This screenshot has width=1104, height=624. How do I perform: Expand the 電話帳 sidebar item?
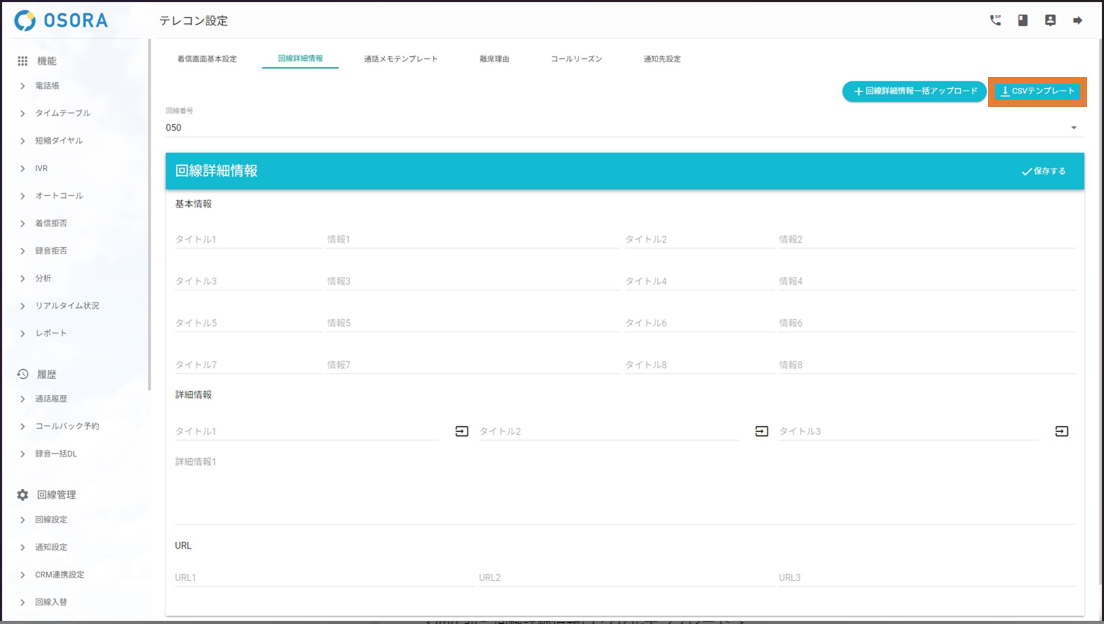[x=47, y=86]
